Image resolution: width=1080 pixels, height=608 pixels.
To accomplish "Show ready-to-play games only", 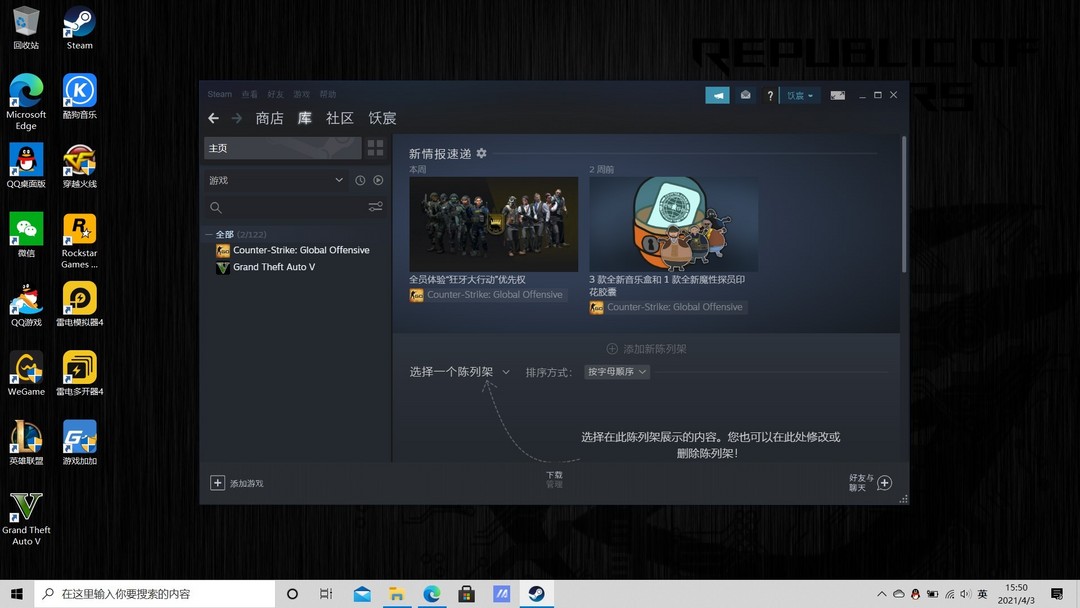I will [378, 180].
